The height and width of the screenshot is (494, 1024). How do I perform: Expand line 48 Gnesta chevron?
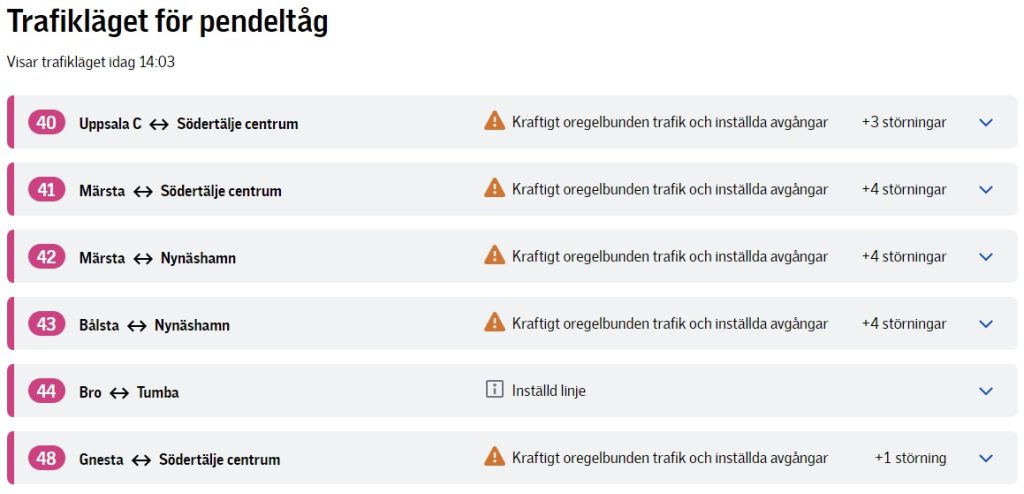coord(986,458)
